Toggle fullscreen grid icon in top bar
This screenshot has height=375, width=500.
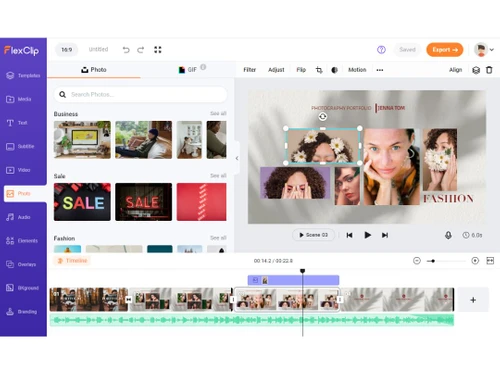click(158, 50)
